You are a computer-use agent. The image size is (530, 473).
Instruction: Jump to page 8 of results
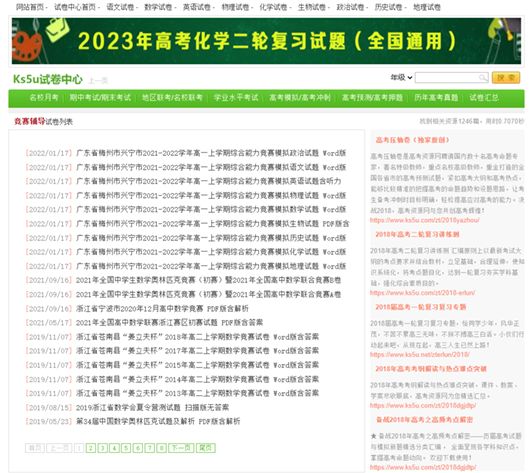point(162,448)
